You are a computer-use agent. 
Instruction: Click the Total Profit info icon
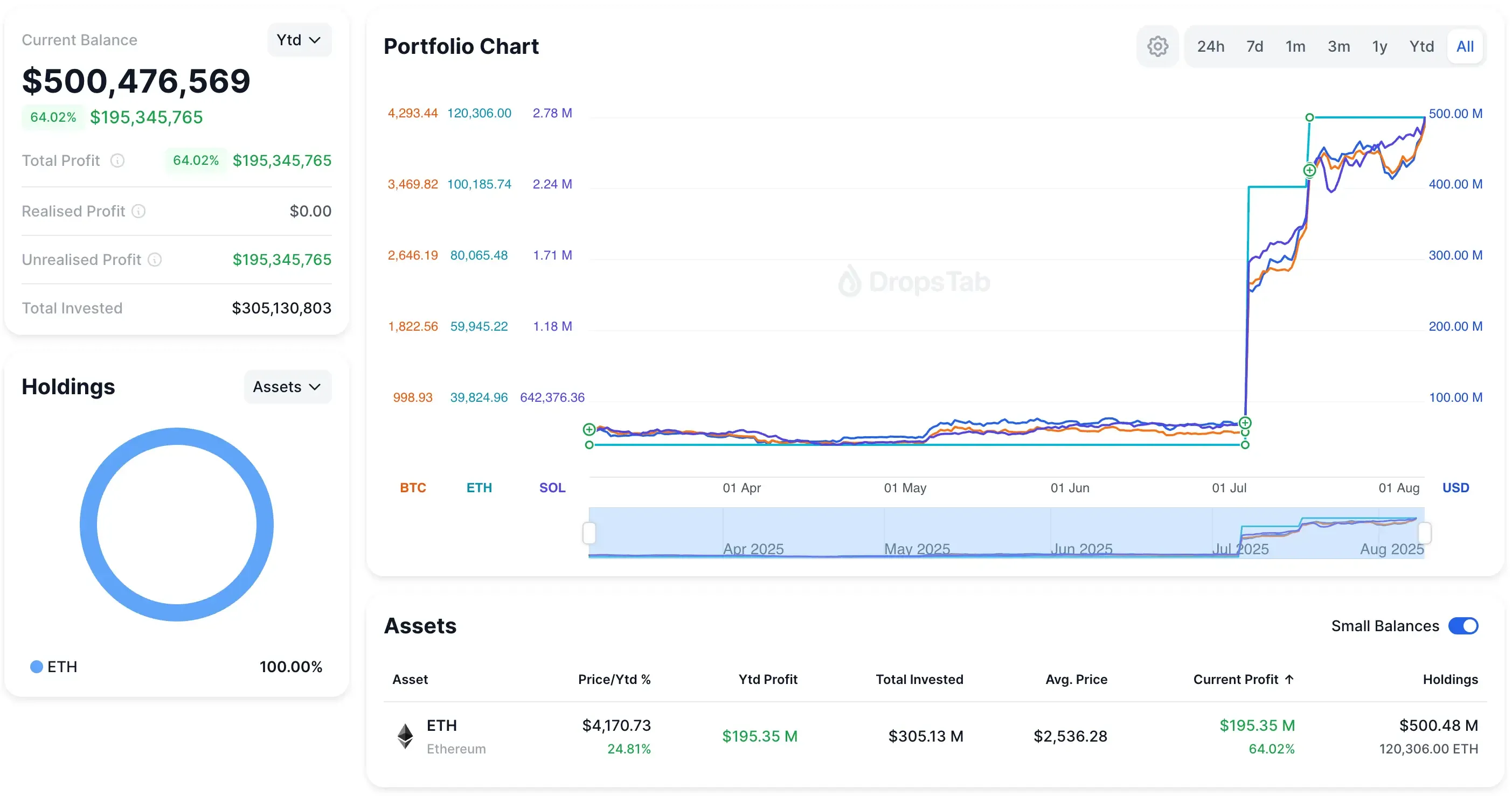(118, 160)
